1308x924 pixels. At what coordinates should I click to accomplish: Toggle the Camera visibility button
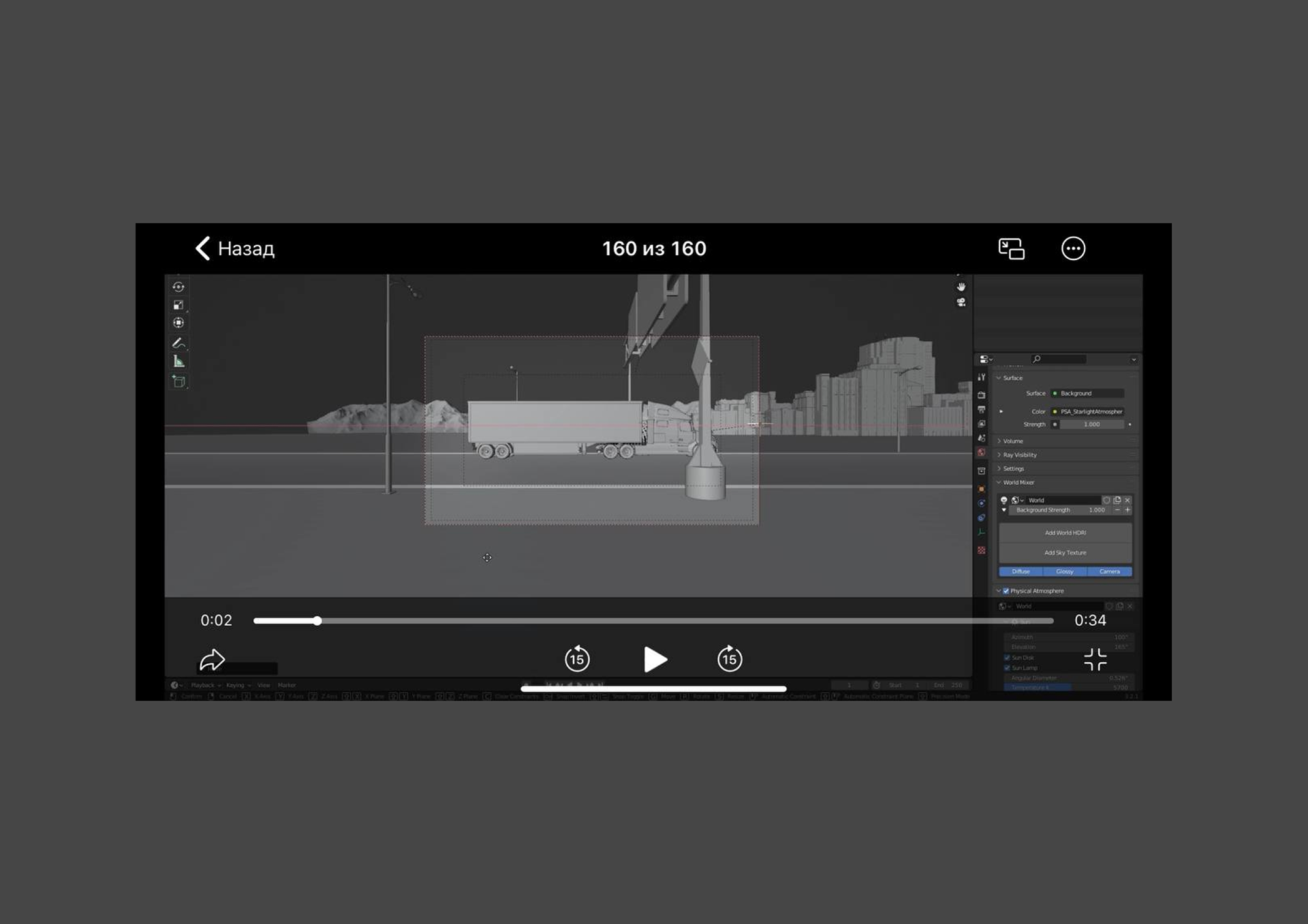point(1109,571)
